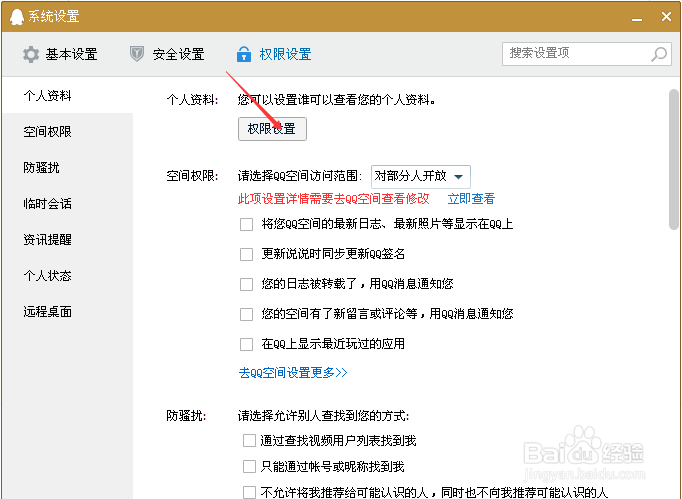Click the vertical scrollbar thumb
This screenshot has height=499, width=682.
(x=674, y=159)
